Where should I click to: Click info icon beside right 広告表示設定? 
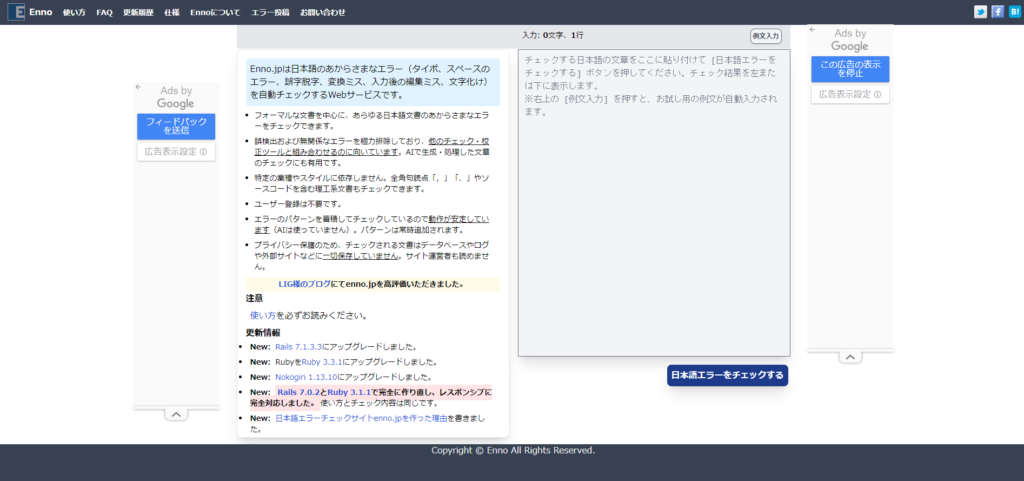[x=877, y=95]
